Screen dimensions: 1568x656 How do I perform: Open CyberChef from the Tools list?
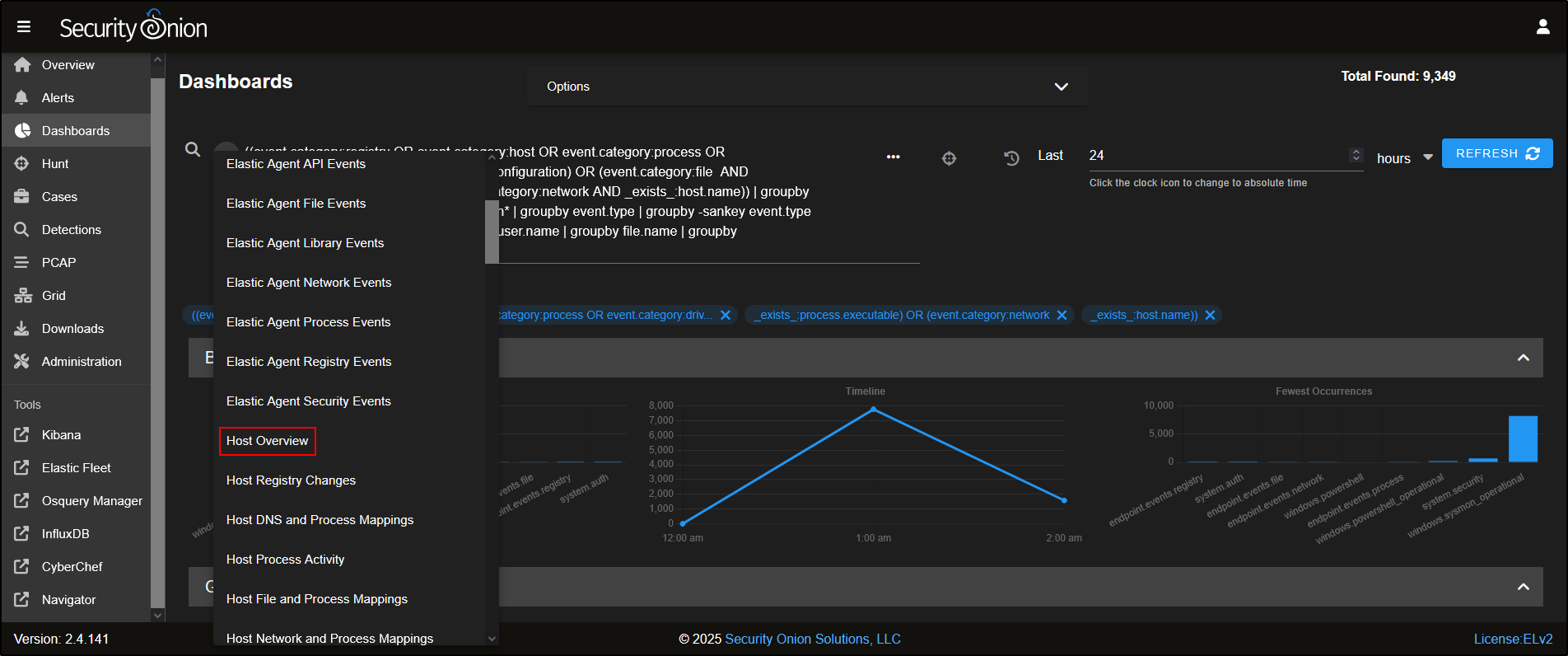[x=72, y=567]
